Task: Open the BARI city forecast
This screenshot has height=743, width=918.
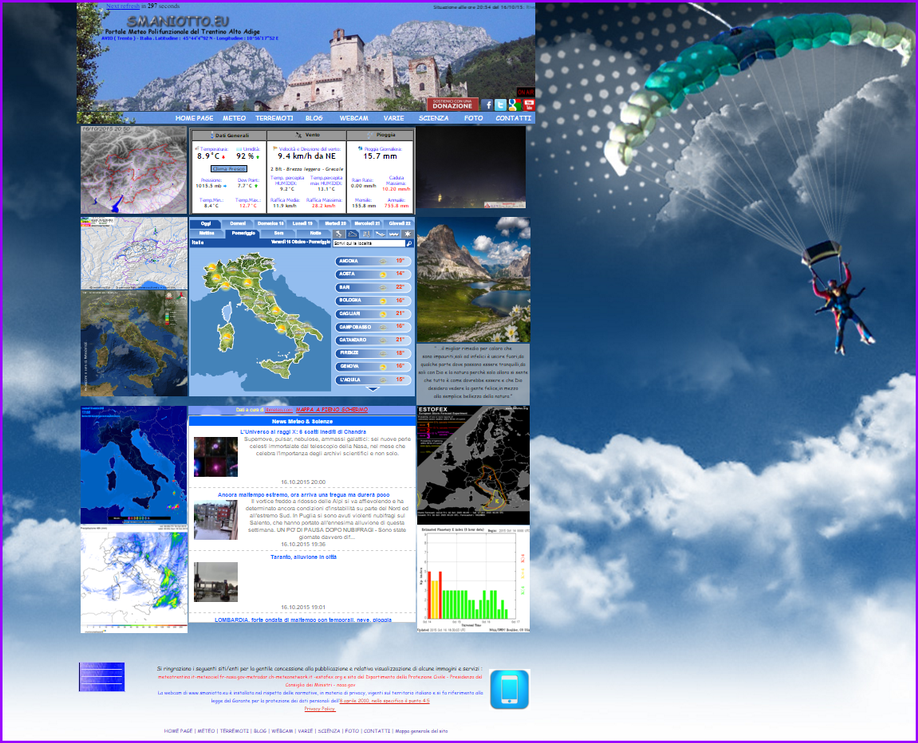Action: point(373,287)
